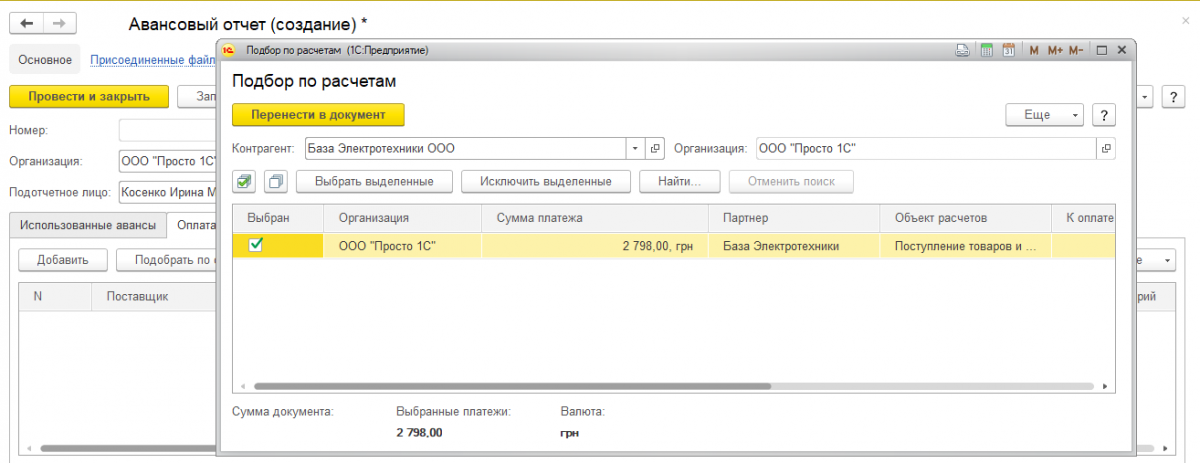Switch to the Основное tab
1200x463 pixels.
(45, 60)
